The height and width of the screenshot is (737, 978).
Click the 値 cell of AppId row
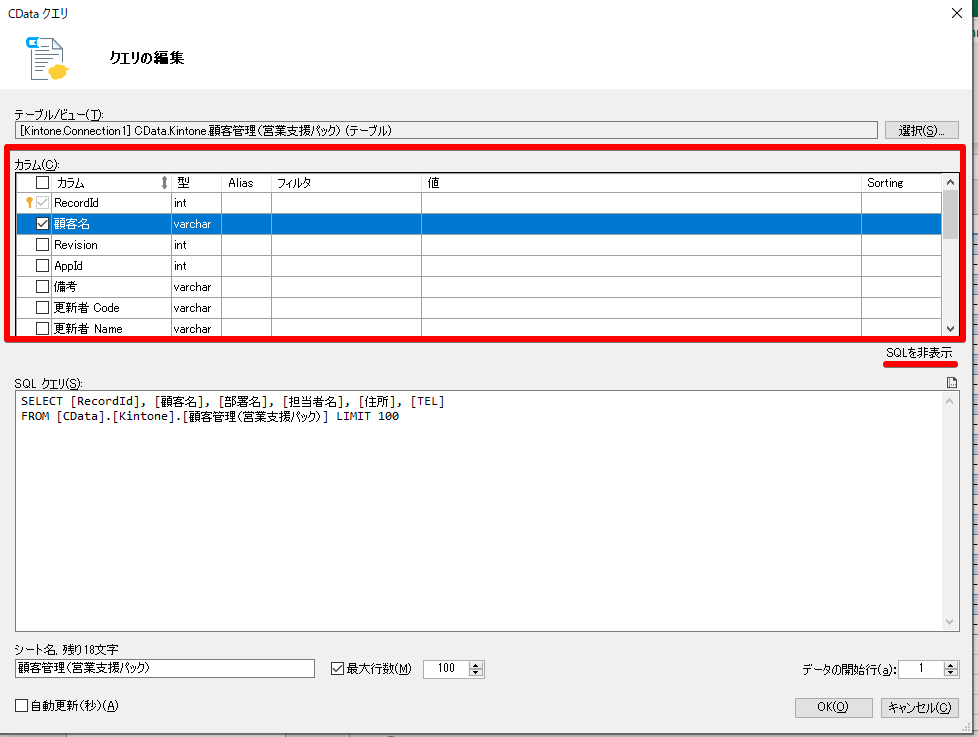(x=641, y=266)
